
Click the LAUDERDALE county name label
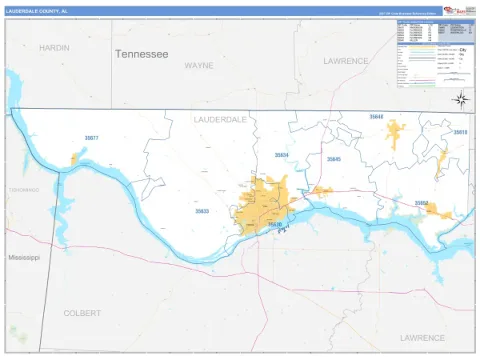click(x=220, y=120)
